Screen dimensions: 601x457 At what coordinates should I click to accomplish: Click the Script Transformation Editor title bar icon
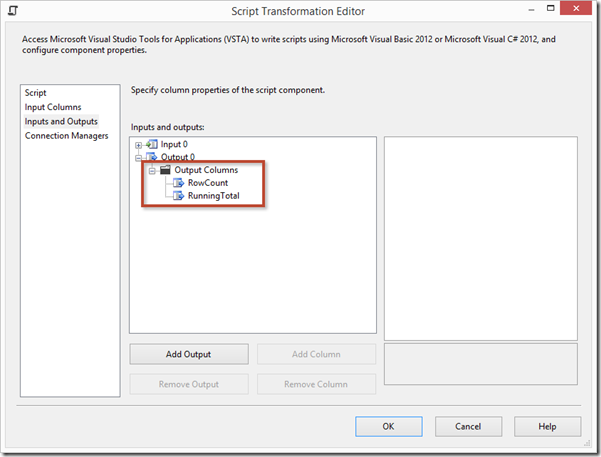tap(13, 10)
